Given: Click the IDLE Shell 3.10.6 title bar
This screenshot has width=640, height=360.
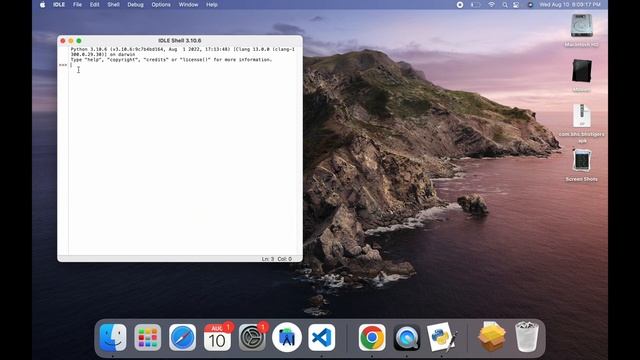Looking at the screenshot, I should (180, 40).
